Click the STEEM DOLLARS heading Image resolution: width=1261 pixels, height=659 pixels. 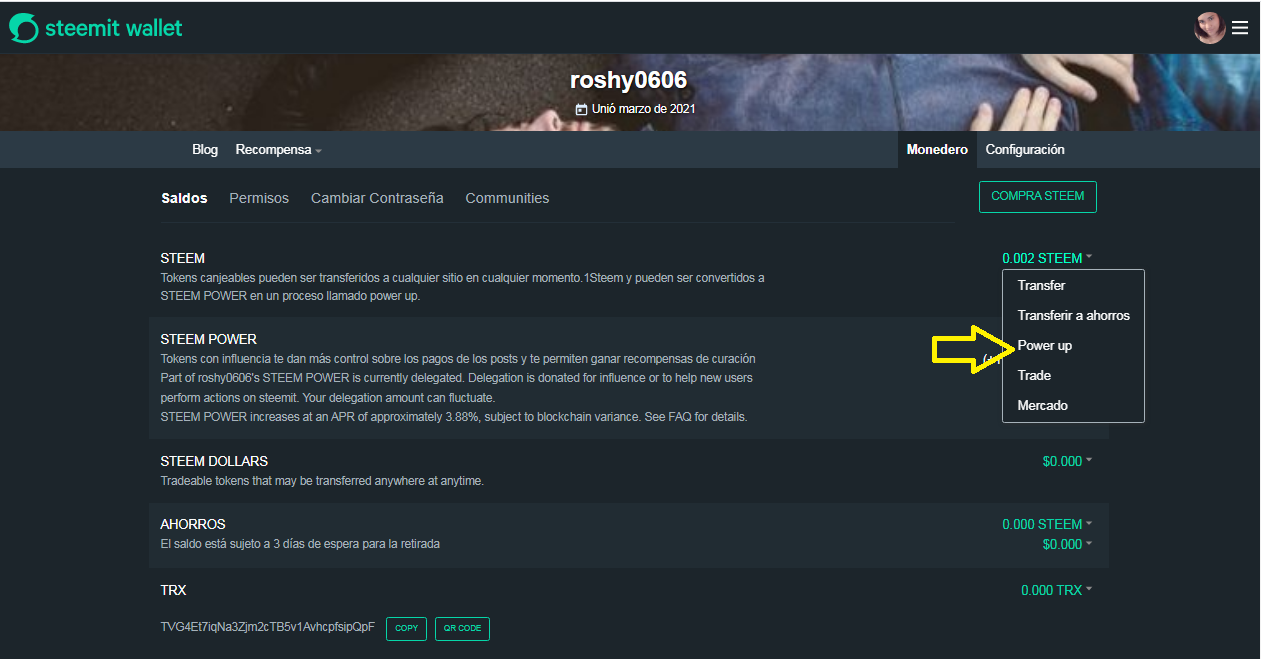[x=214, y=462]
